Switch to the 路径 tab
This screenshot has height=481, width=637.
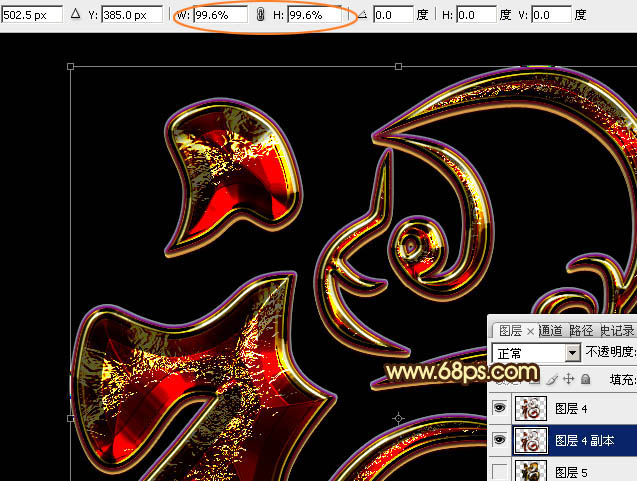[581, 331]
